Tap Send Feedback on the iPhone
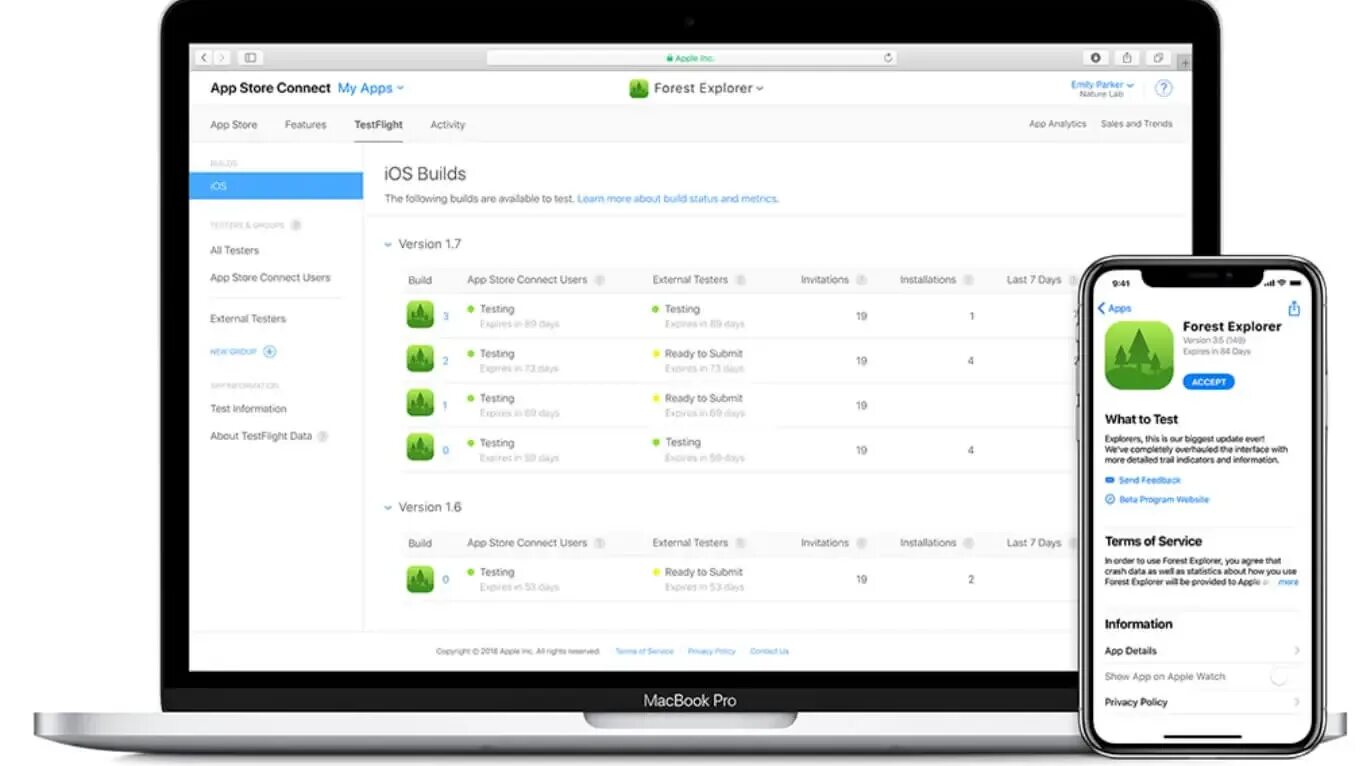 click(x=1143, y=480)
